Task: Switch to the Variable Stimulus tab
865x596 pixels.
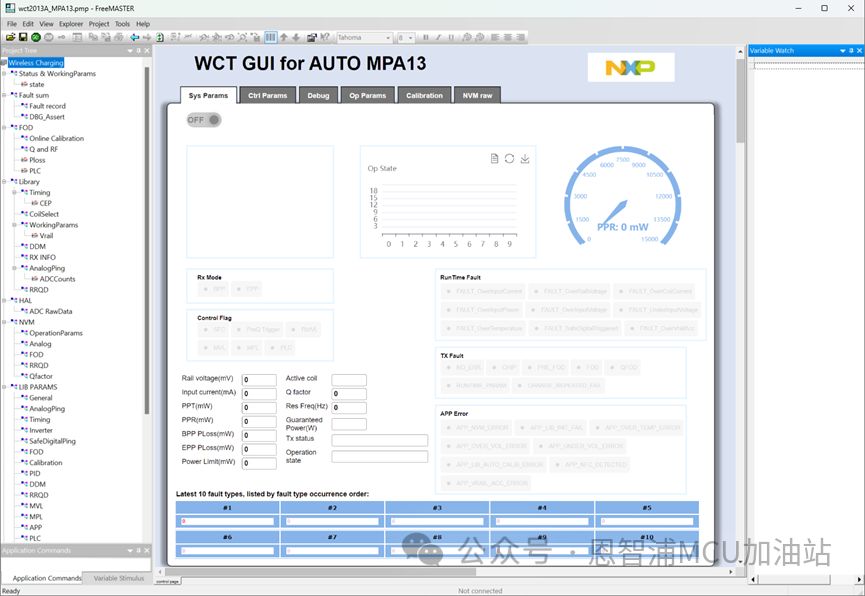Action: click(x=119, y=578)
